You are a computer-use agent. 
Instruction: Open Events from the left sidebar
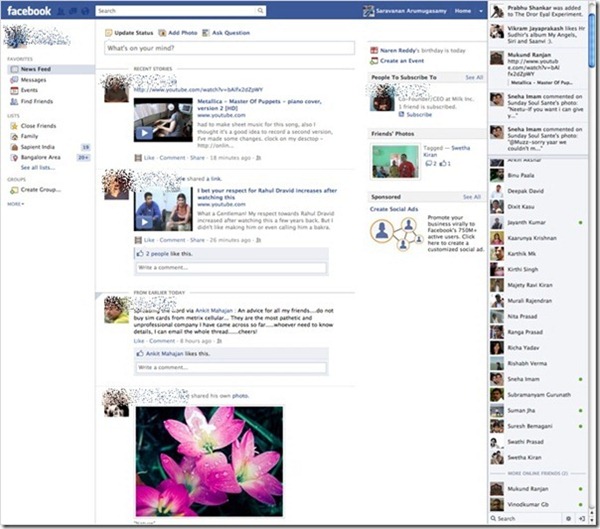click(30, 90)
